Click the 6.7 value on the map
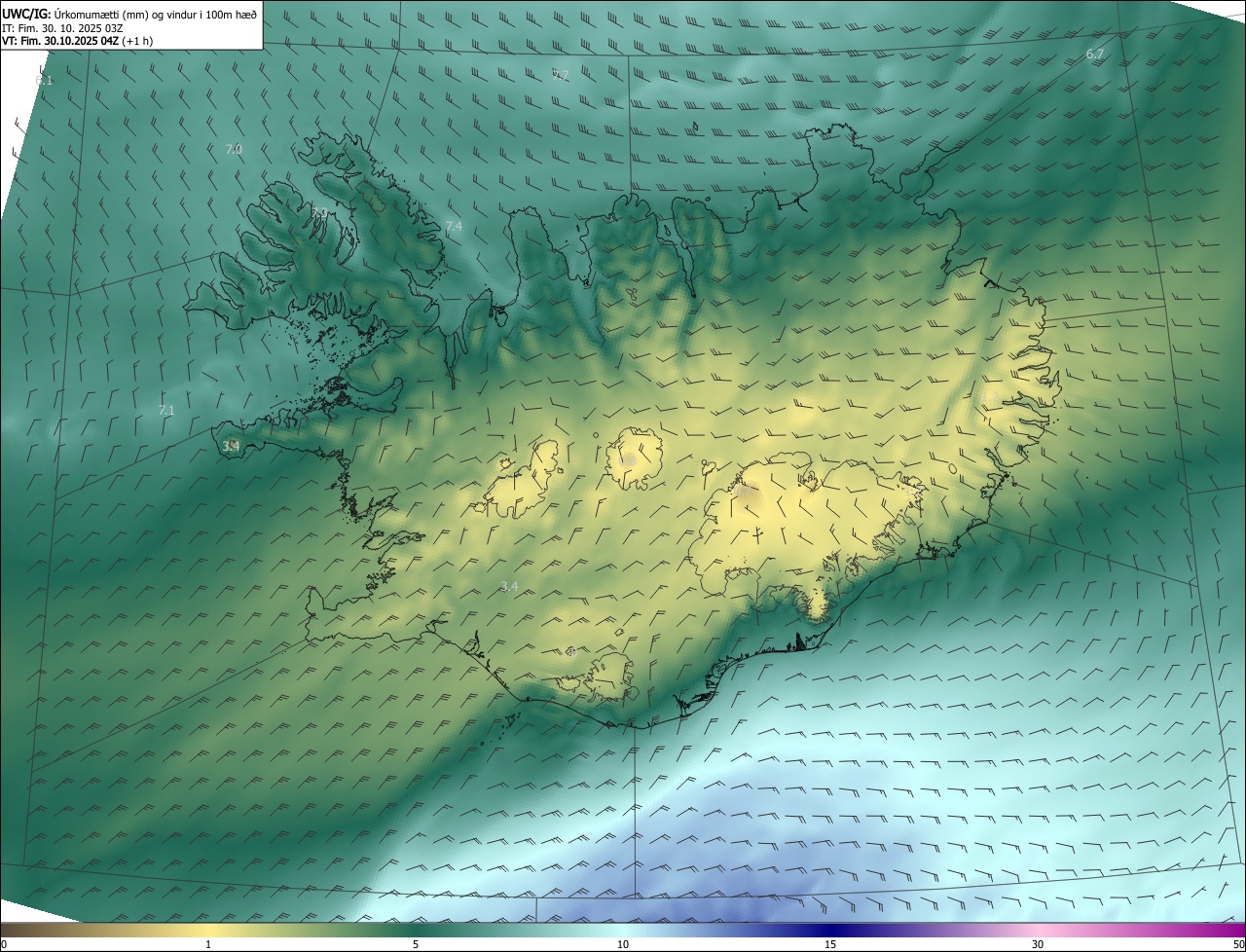Screen dimensions: 1246x952 coord(1095,55)
